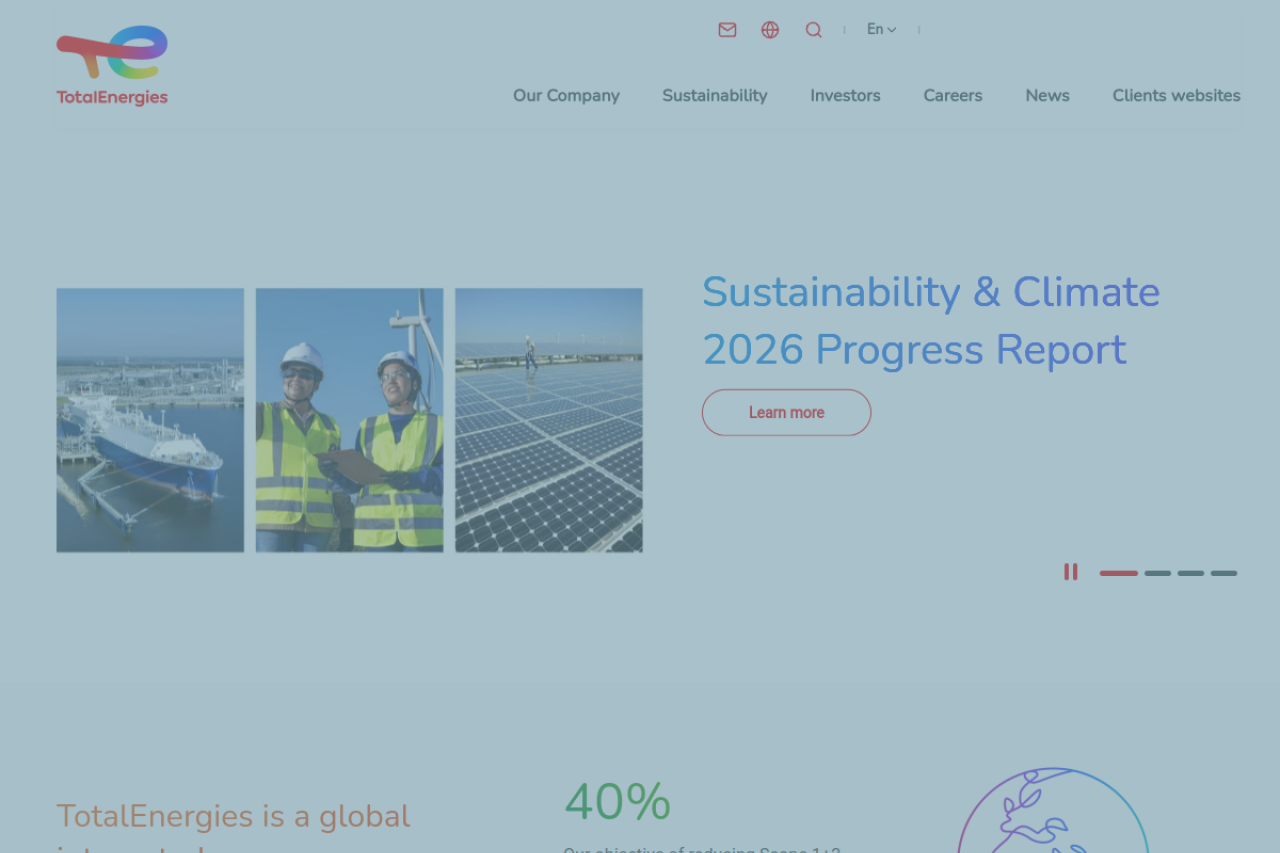Click the Learn more button
Viewport: 1280px width, 853px height.
[x=786, y=413]
